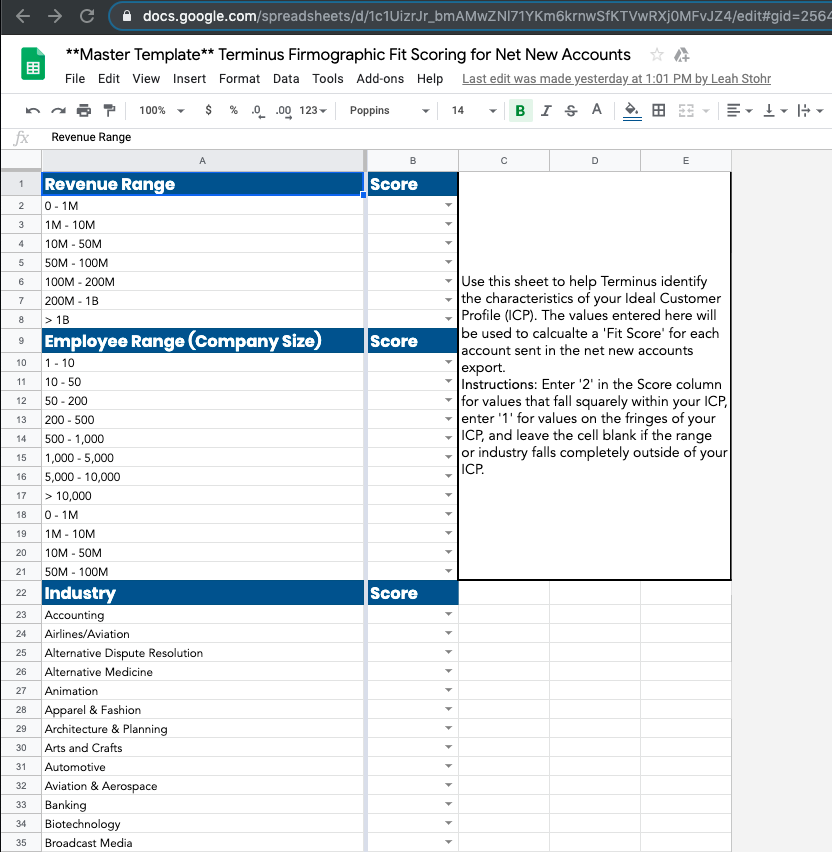
Task: Select the Employee Range header cell
Action: tap(203, 341)
